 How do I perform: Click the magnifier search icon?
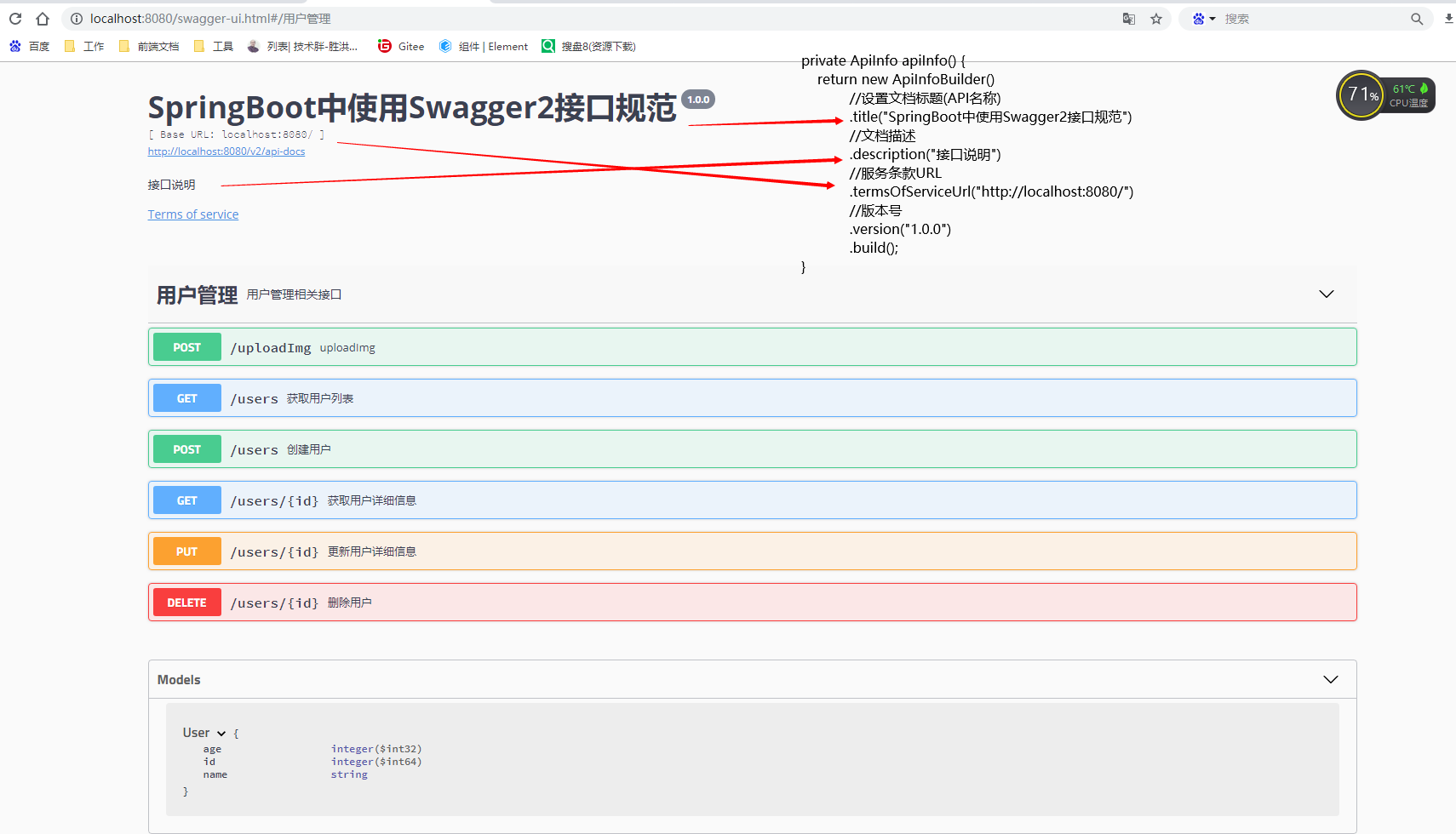point(1417,19)
